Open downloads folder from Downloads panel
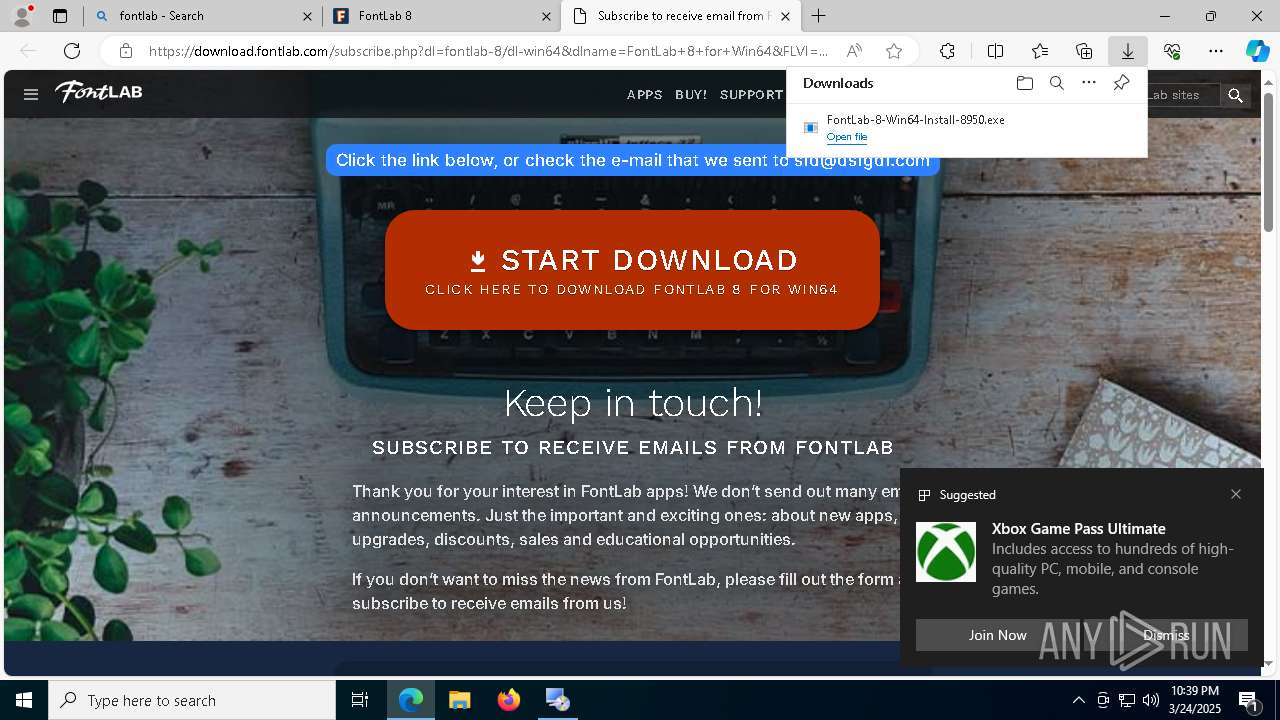This screenshot has width=1280, height=720. click(x=1024, y=83)
